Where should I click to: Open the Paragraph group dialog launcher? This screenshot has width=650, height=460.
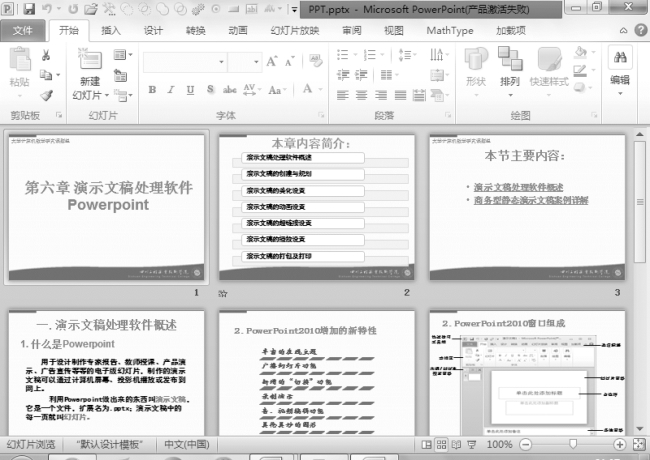pos(447,115)
